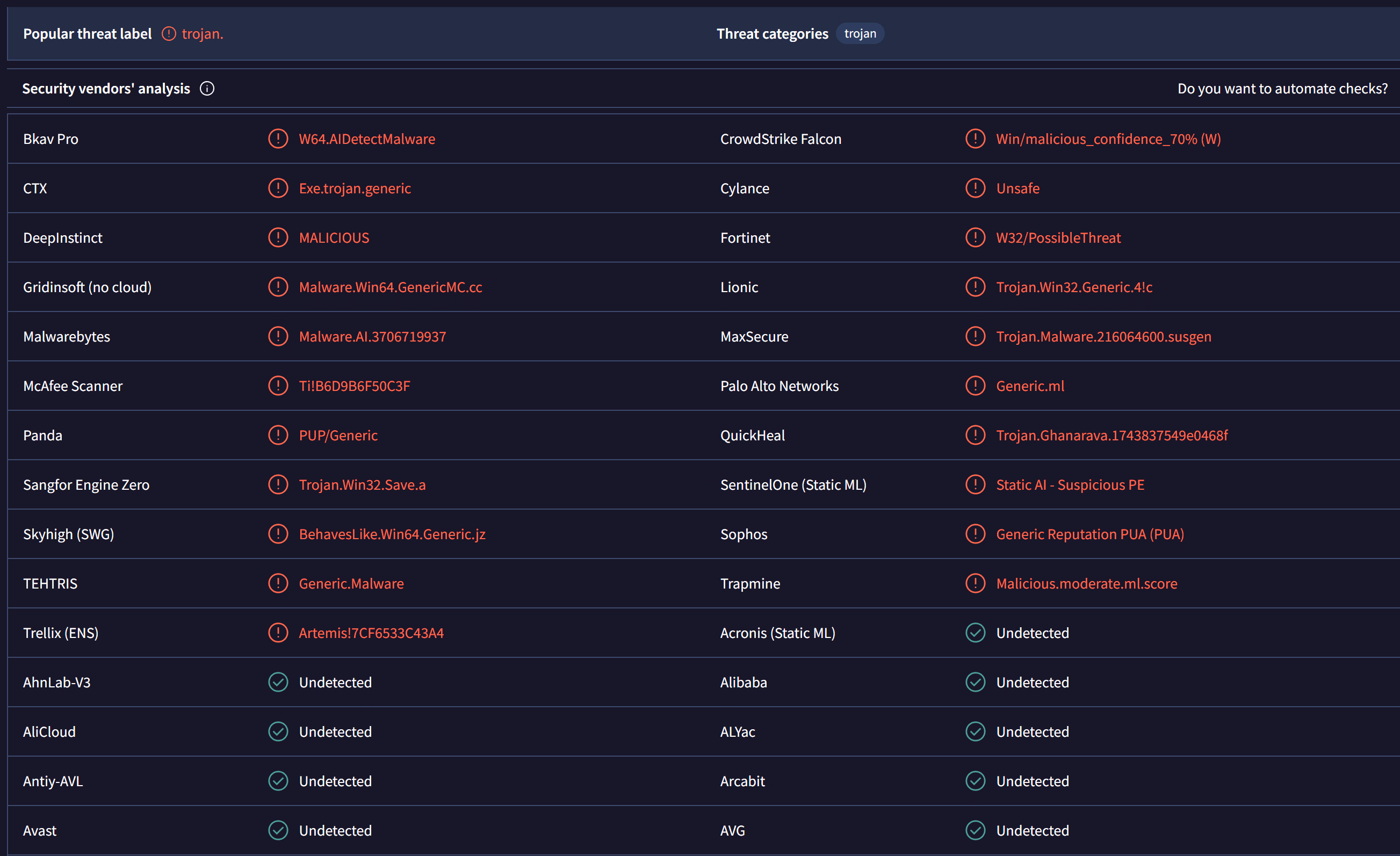This screenshot has height=856, width=1400.
Task: Click the Win/malicious_confidence_70% (W) result
Action: (x=1108, y=139)
